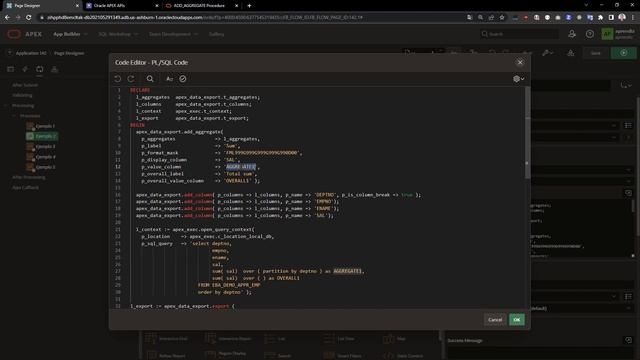Screen dimensions: 640x360
Task: Open a new browser tab
Action: pyautogui.click(x=249, y=6)
